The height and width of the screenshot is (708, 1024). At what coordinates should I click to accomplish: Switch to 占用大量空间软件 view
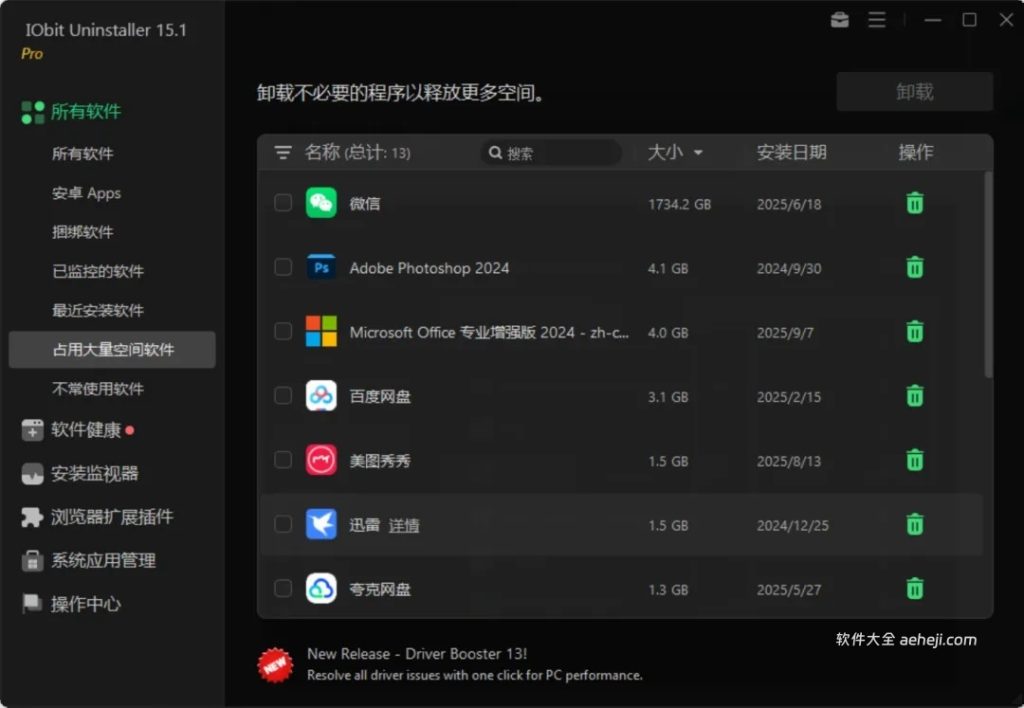coord(110,350)
